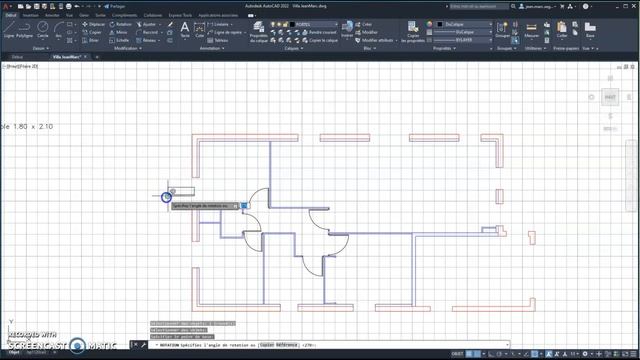Screen dimensions: 640x360
Task: Toggle polar tracking in status bar
Action: (499, 354)
